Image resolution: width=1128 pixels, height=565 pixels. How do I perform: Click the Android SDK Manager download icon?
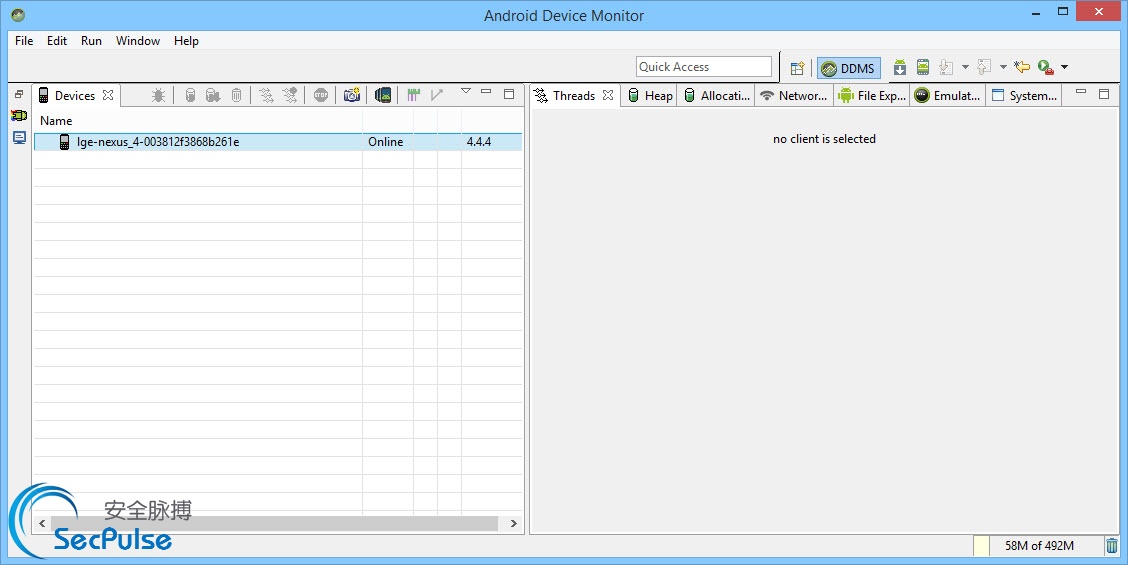(x=899, y=68)
